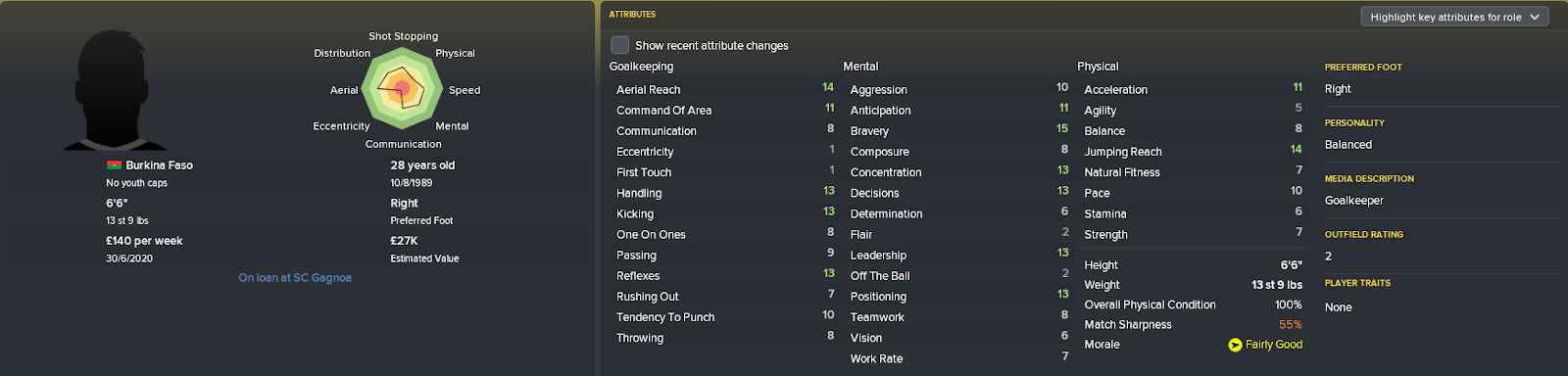Click the Burkina Faso flag icon

coord(114,165)
